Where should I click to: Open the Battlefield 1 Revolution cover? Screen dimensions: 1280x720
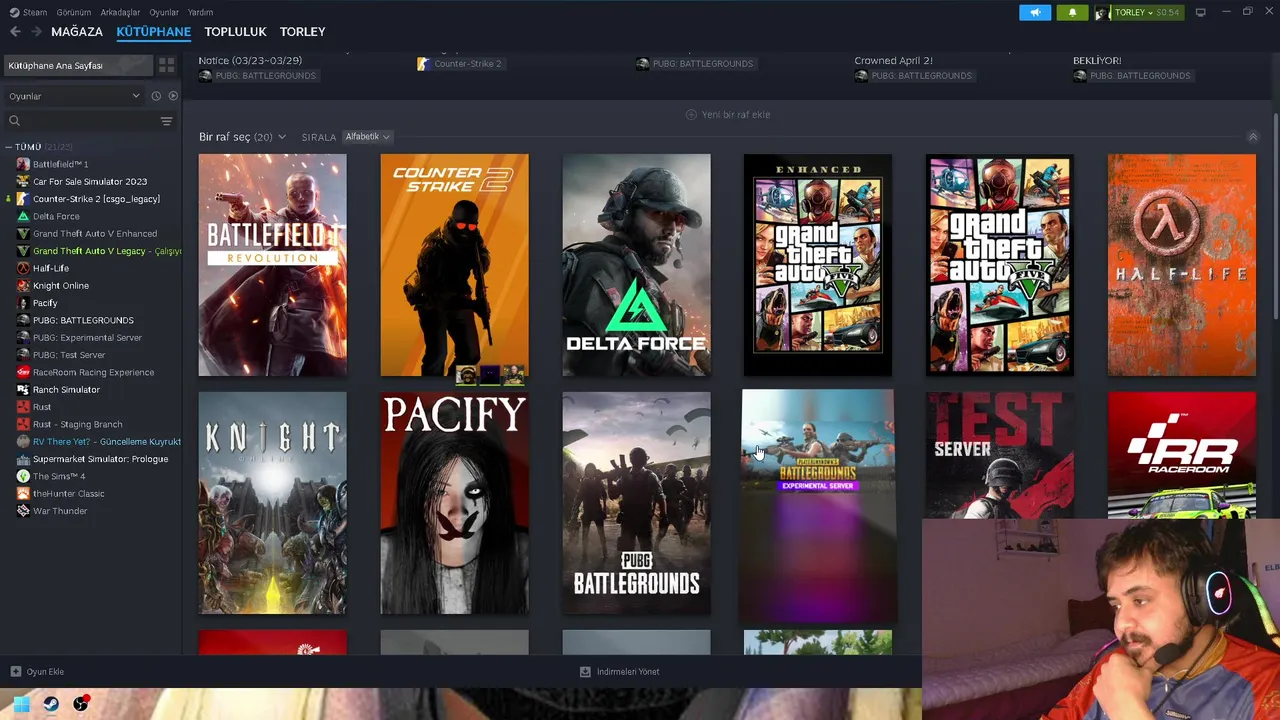272,265
